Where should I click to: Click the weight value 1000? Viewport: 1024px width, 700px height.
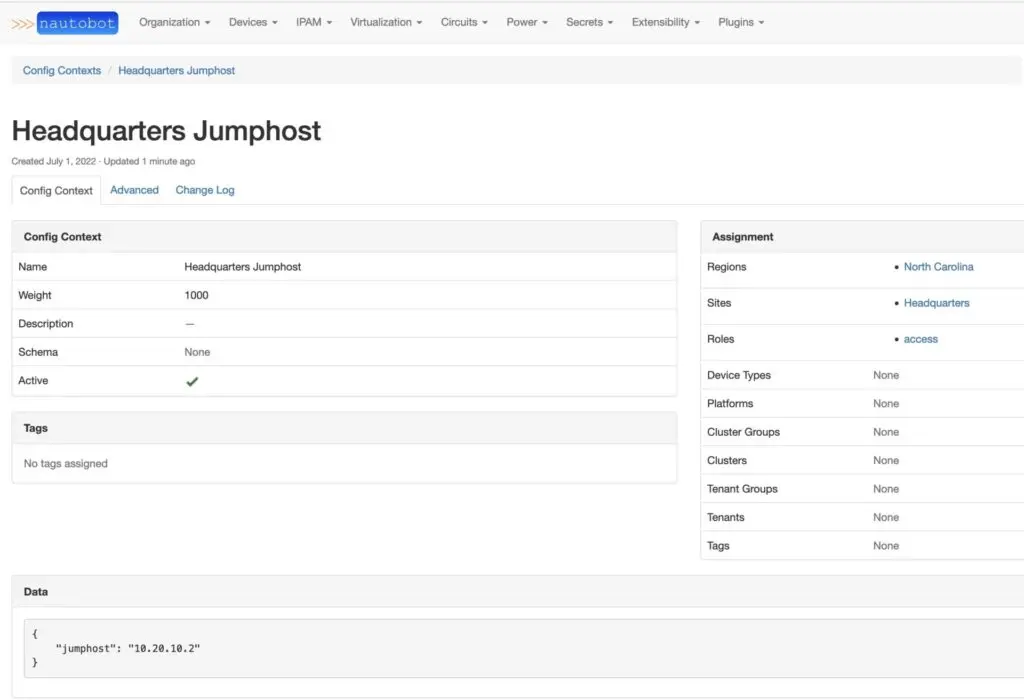point(197,295)
